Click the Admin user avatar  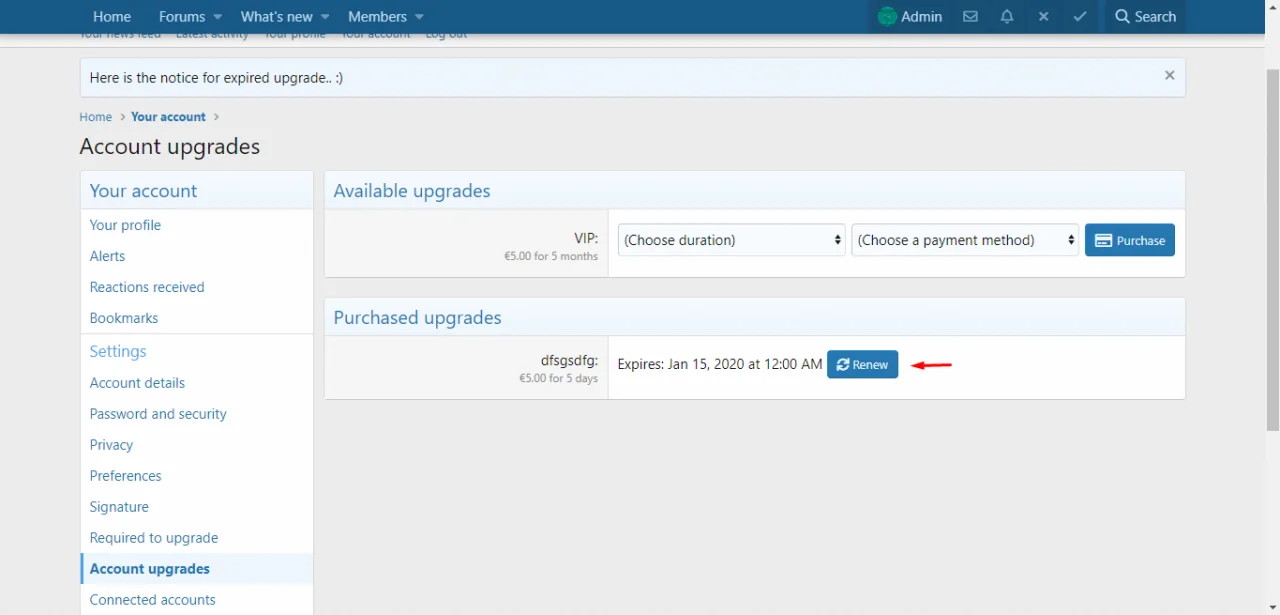[x=887, y=17]
